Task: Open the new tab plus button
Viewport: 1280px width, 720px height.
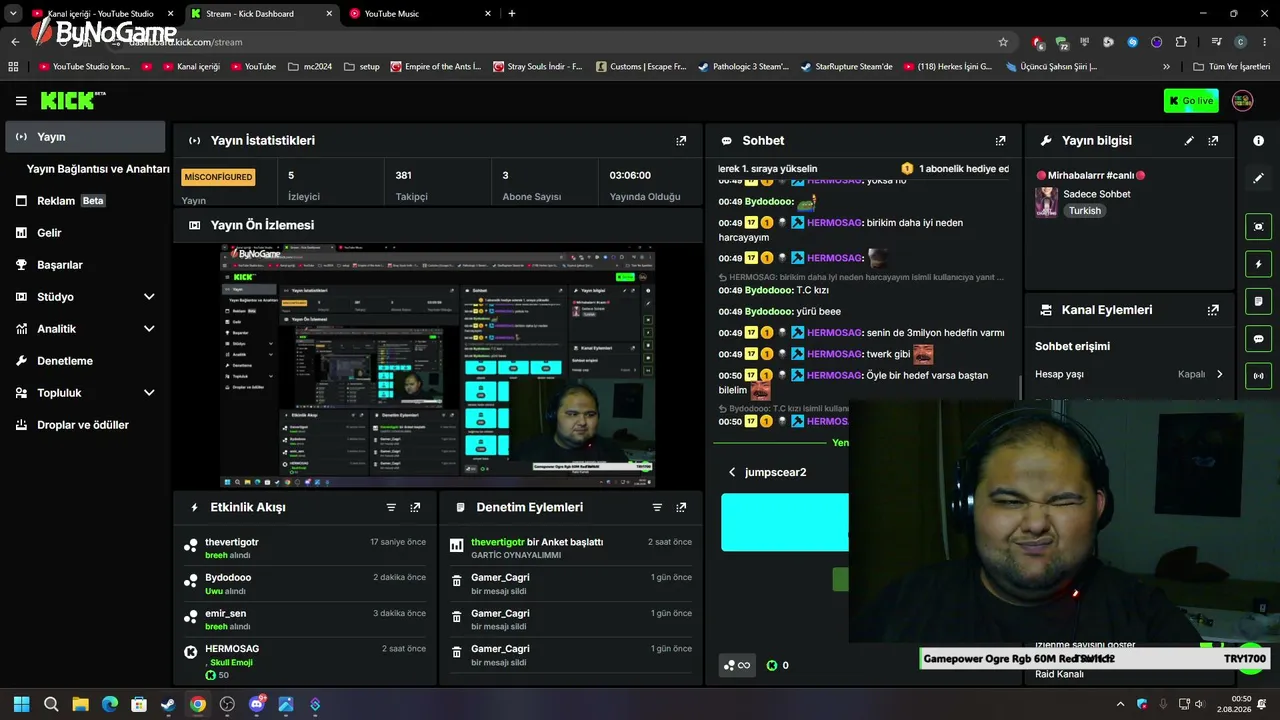Action: pyautogui.click(x=512, y=14)
